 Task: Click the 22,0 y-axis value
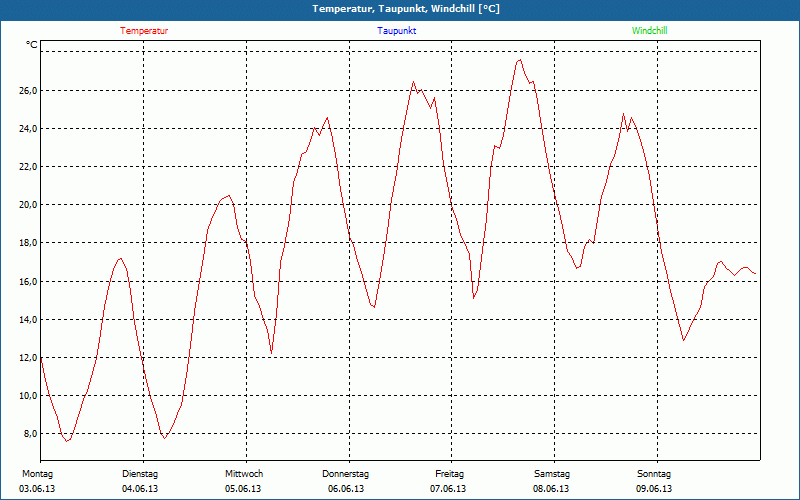coord(28,167)
